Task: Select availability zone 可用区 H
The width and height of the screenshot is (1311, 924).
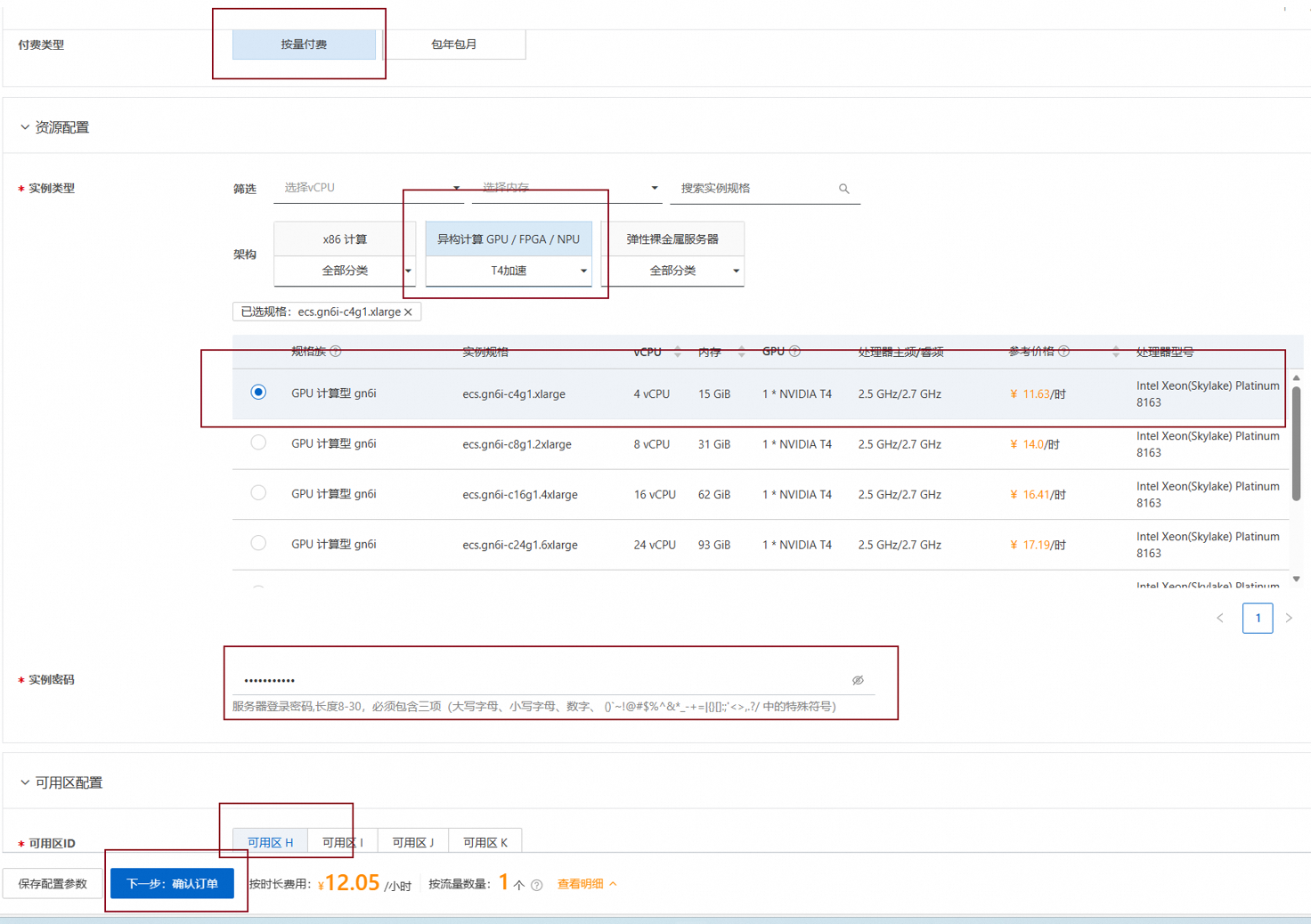Action: [x=270, y=842]
